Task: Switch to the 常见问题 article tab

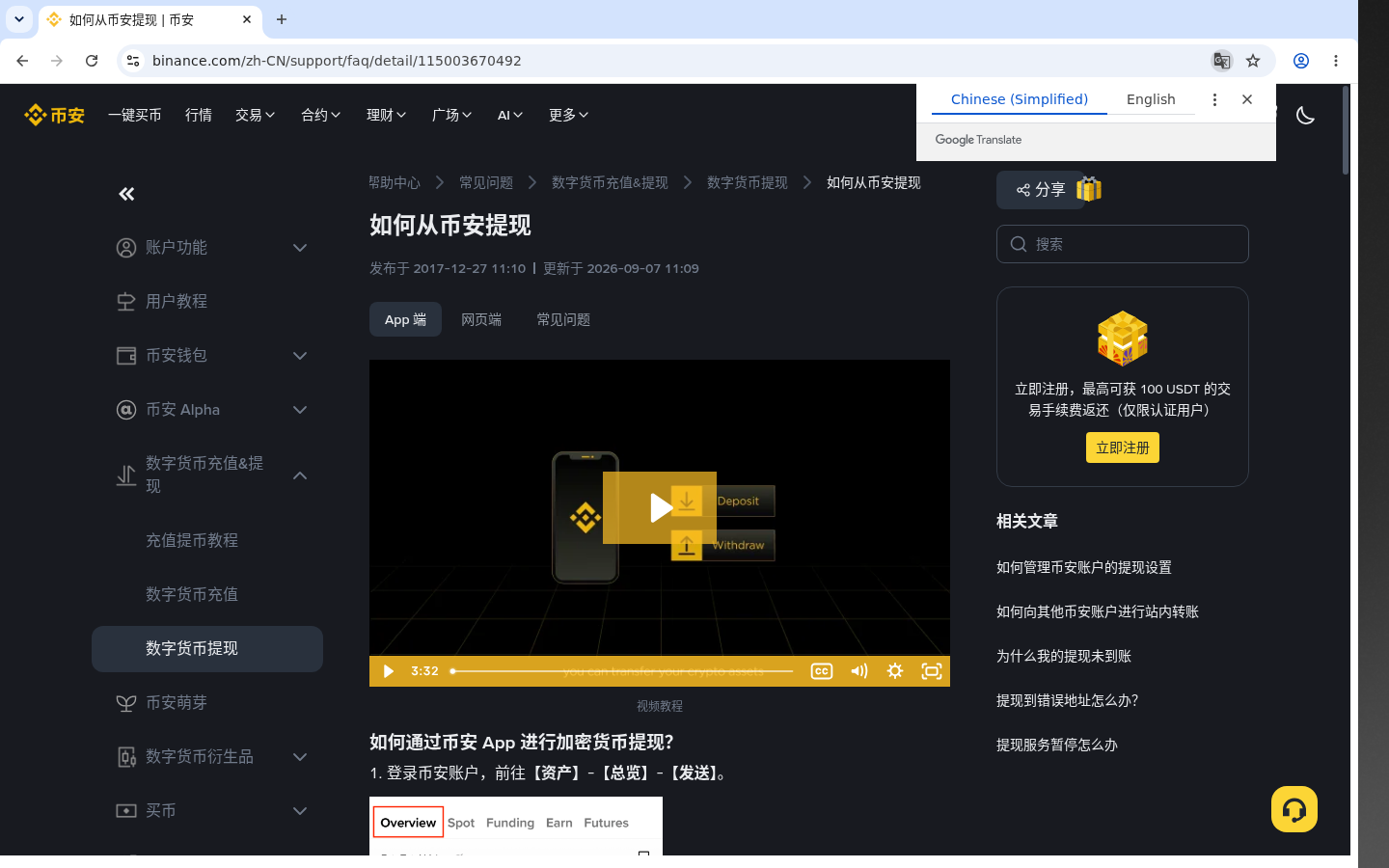Action: [x=563, y=319]
